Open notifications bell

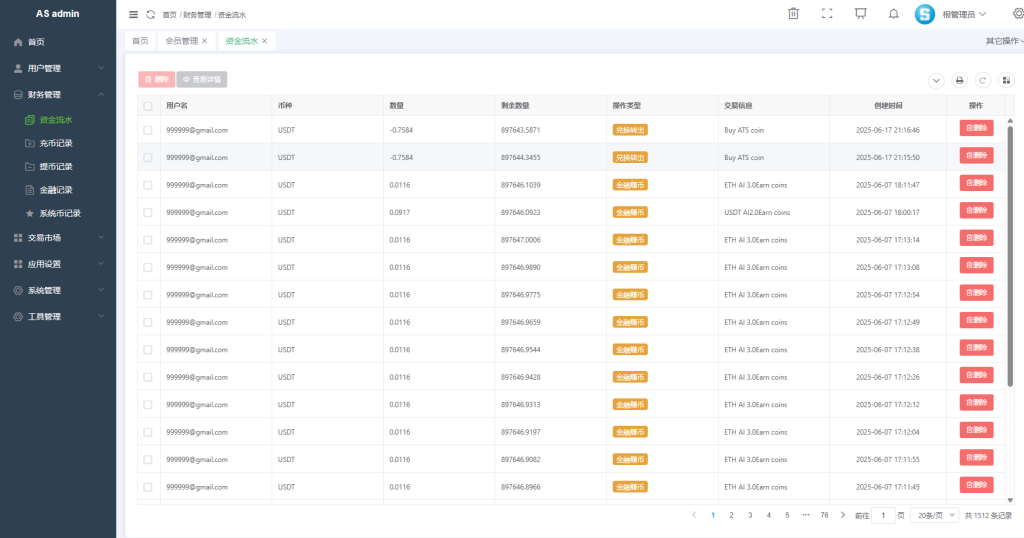tap(893, 14)
